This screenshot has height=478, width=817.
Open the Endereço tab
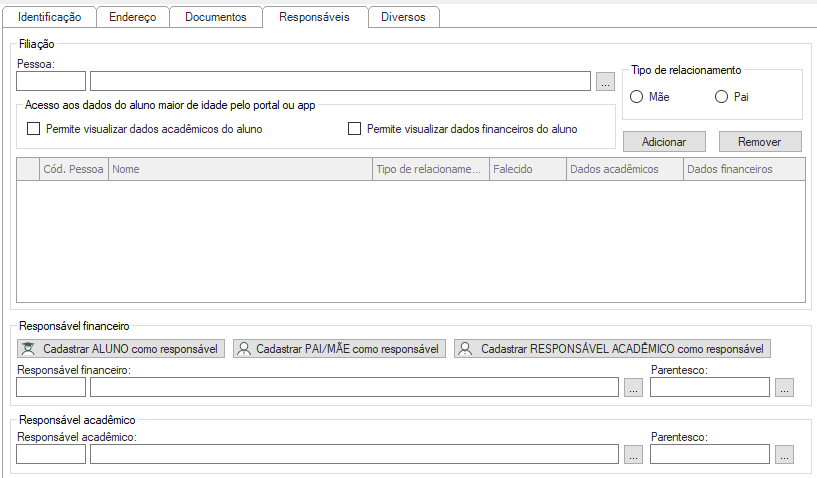(132, 17)
